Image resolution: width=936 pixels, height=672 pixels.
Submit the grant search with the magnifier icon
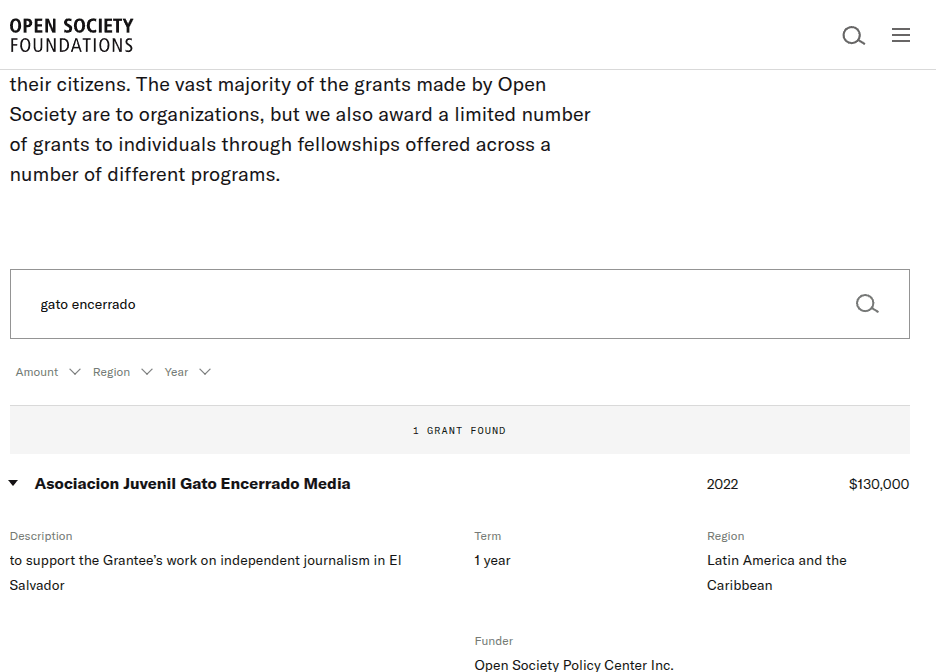tap(867, 304)
